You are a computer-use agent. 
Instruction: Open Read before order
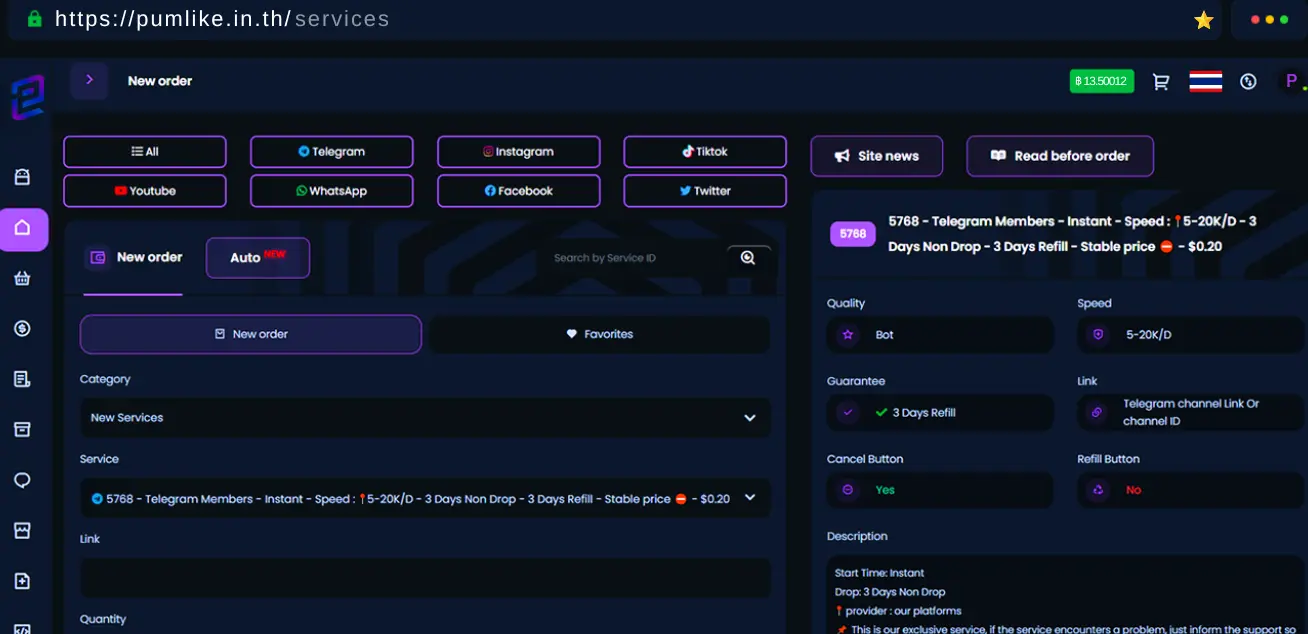tap(1060, 156)
